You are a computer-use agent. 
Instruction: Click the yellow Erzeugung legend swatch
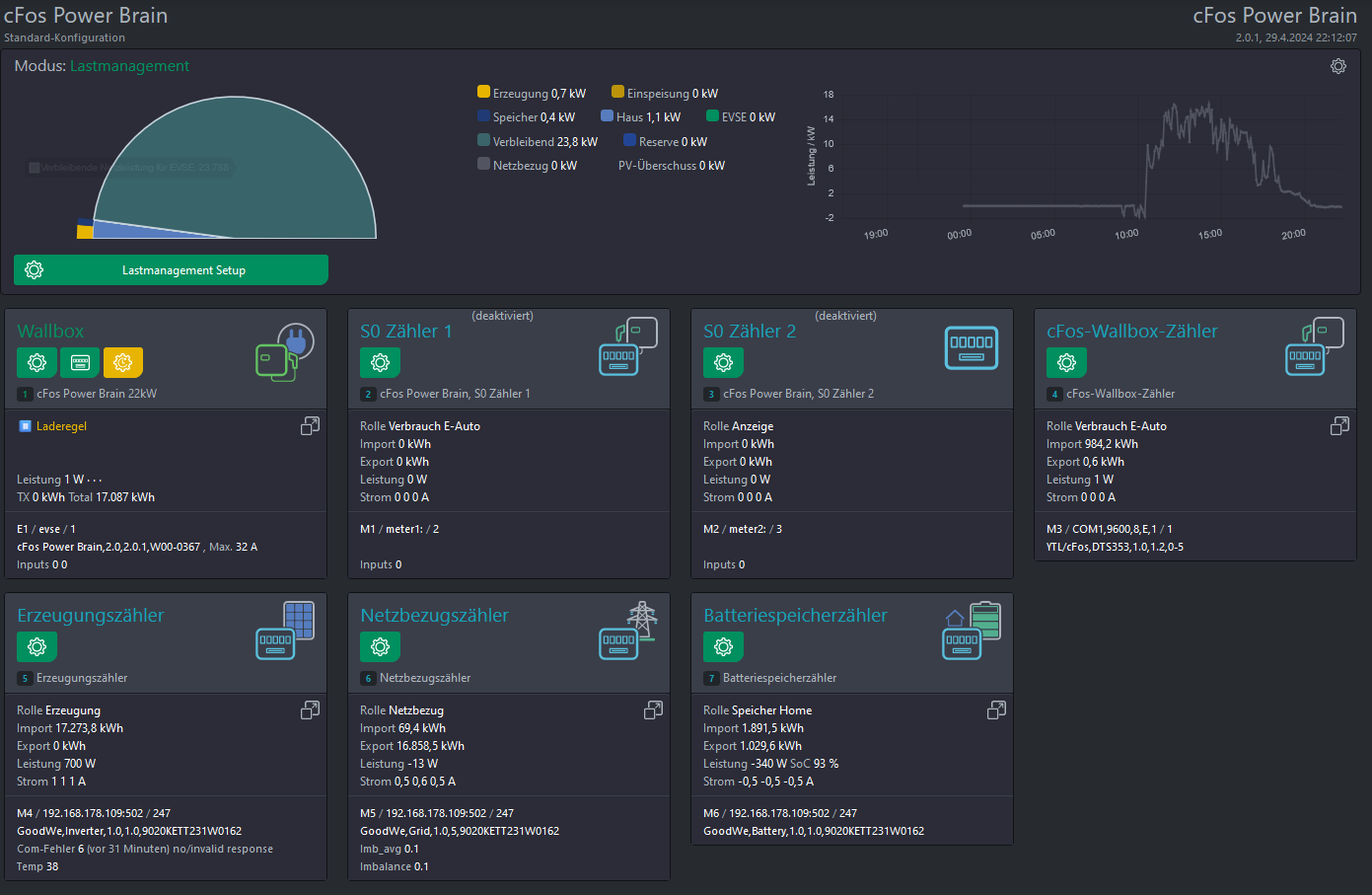tap(483, 92)
